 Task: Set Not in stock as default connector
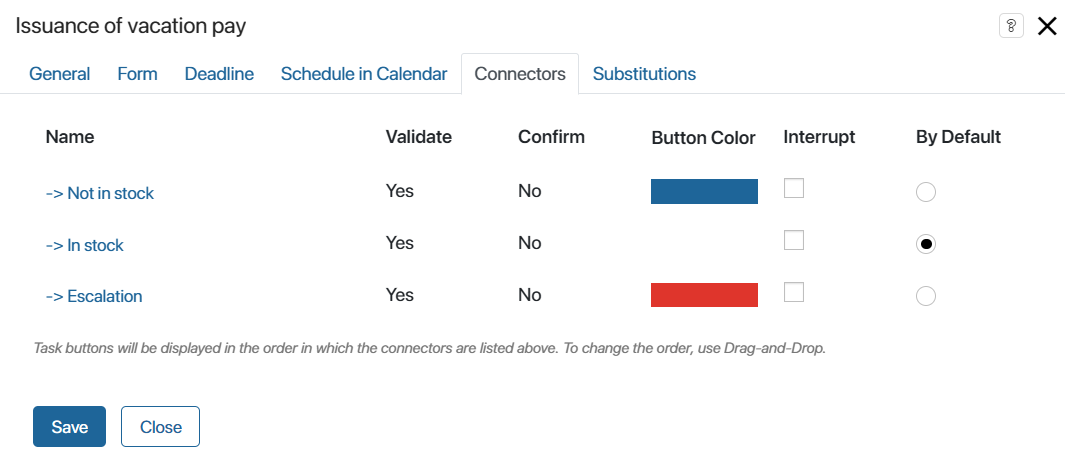[x=926, y=192]
